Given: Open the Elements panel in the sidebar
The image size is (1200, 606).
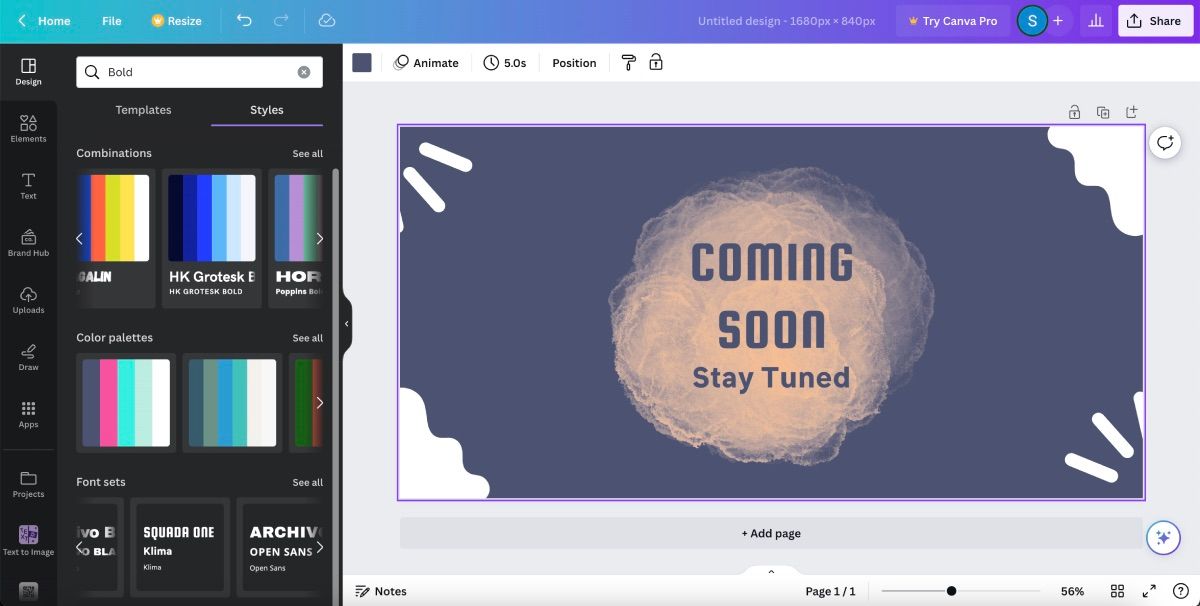Looking at the screenshot, I should point(28,129).
